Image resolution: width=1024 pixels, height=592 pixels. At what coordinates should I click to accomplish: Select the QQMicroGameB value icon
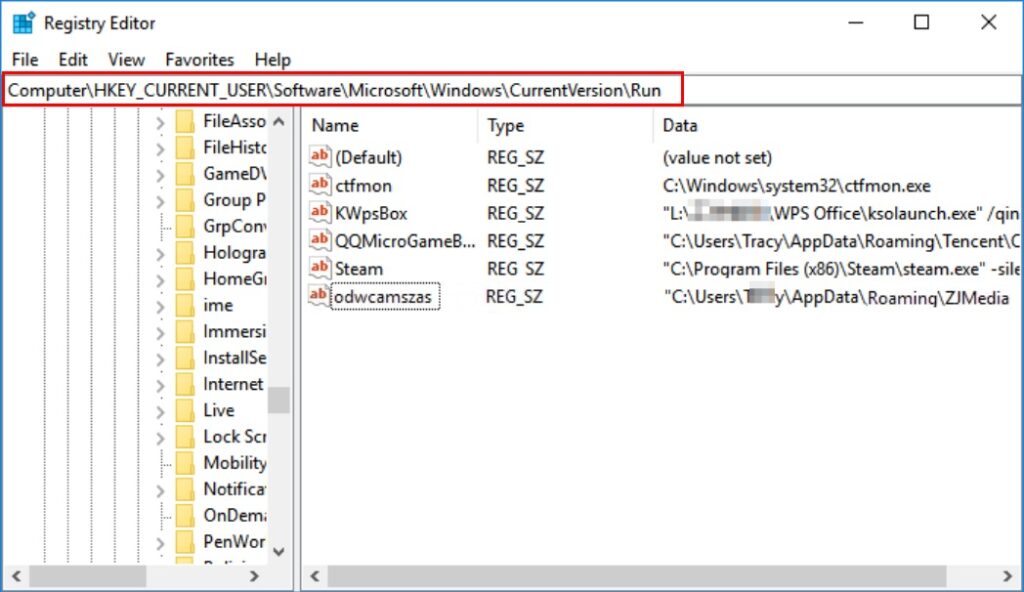pos(320,240)
